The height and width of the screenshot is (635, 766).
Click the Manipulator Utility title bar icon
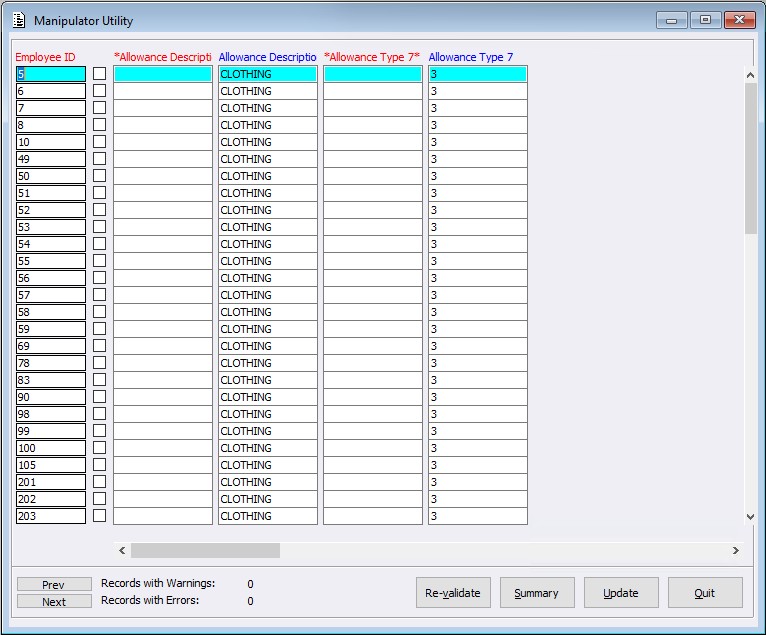coord(18,20)
